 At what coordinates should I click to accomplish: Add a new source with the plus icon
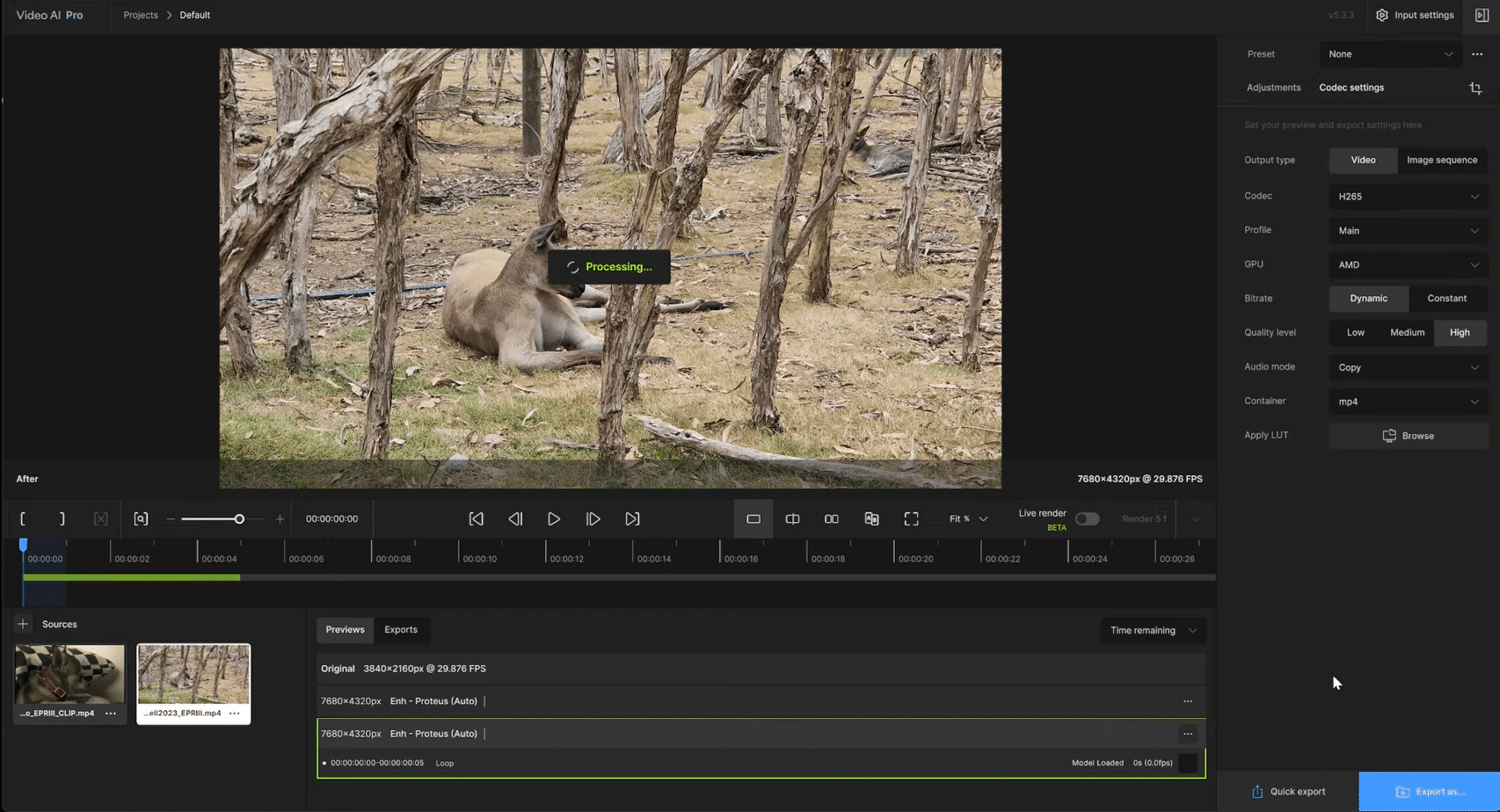coord(23,624)
